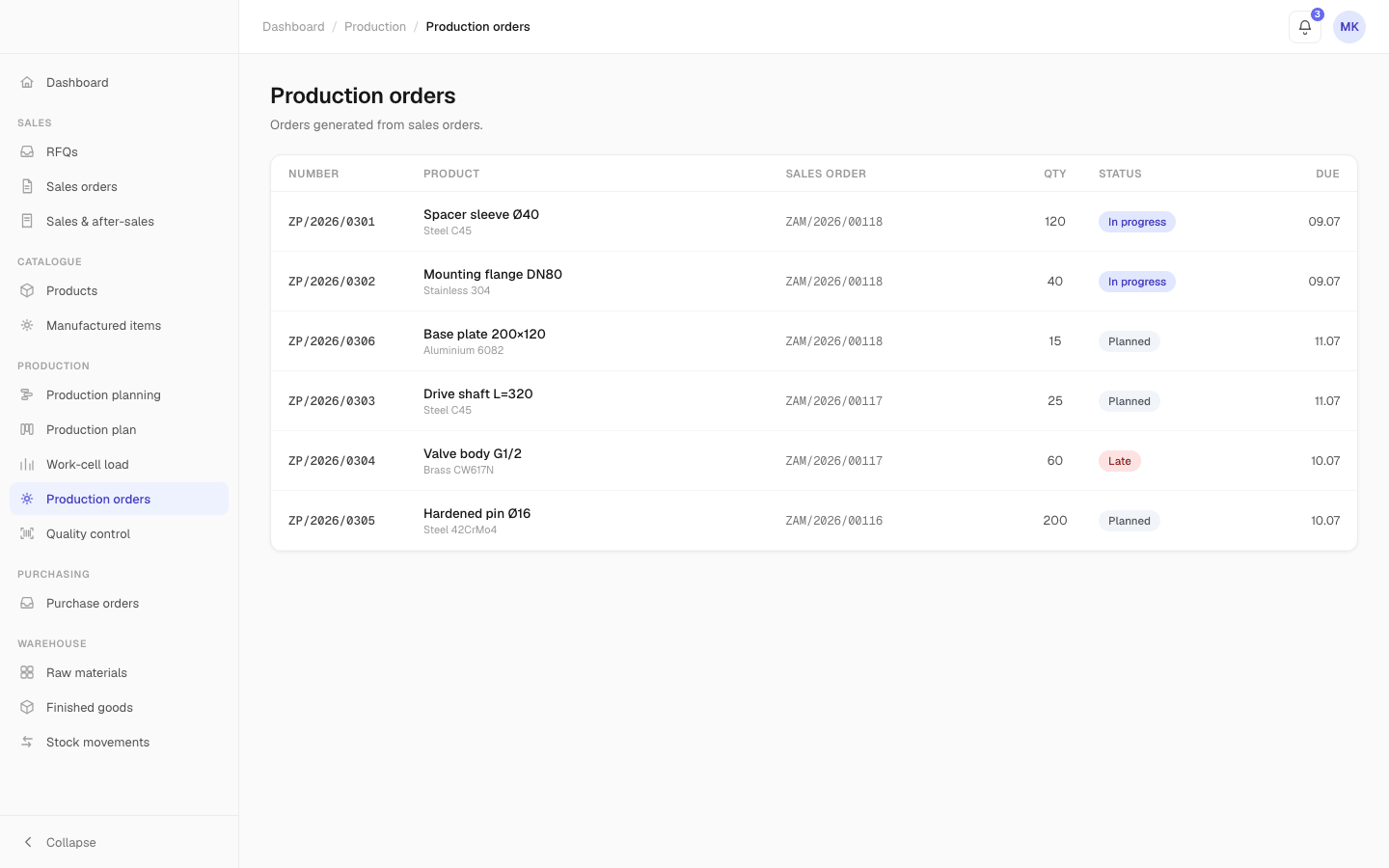Click due date 09.07 for Spacer sleeve
The height and width of the screenshot is (868, 1389).
coord(1324,222)
